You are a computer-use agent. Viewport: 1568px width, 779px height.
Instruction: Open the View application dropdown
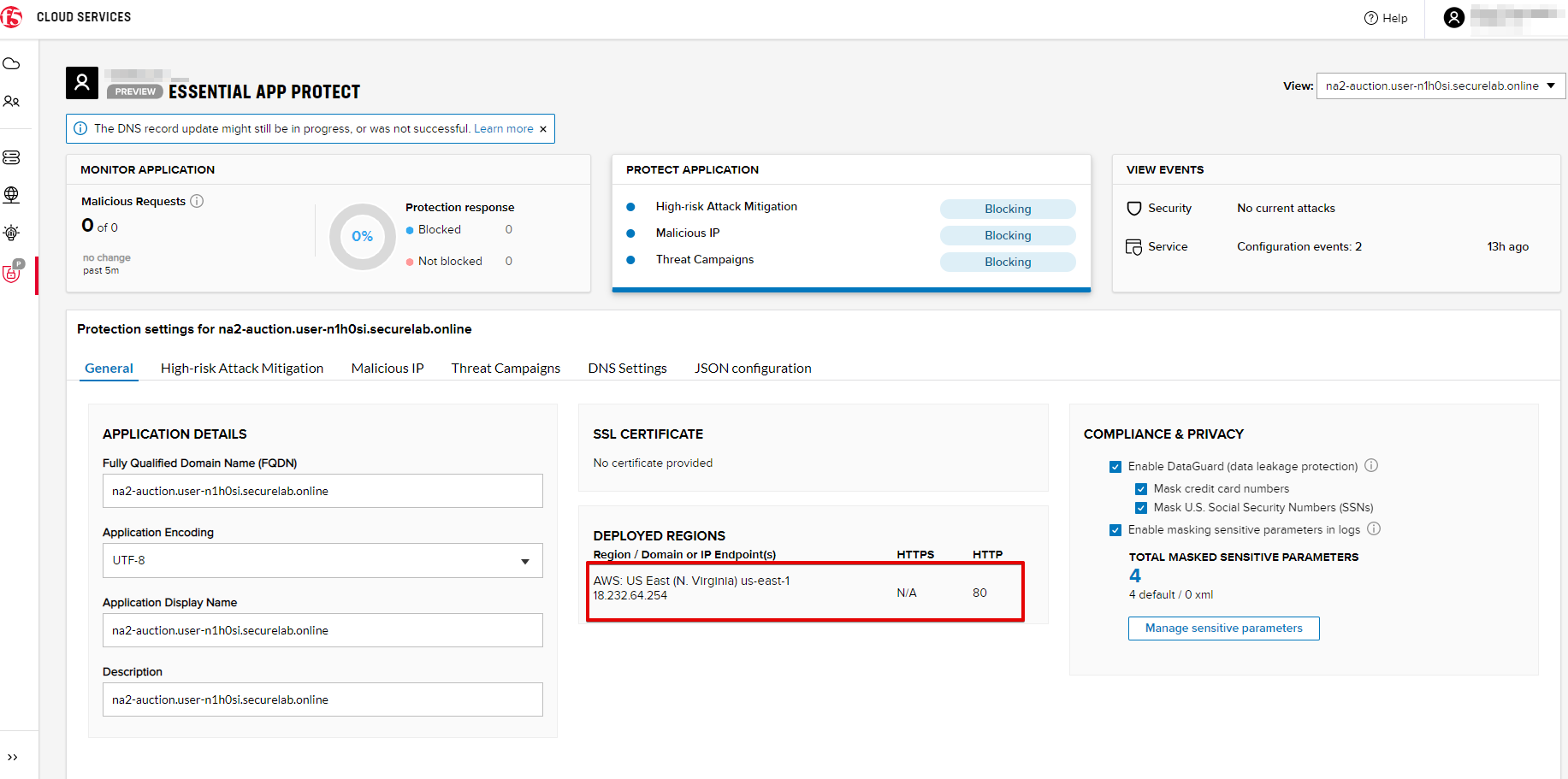(1441, 86)
